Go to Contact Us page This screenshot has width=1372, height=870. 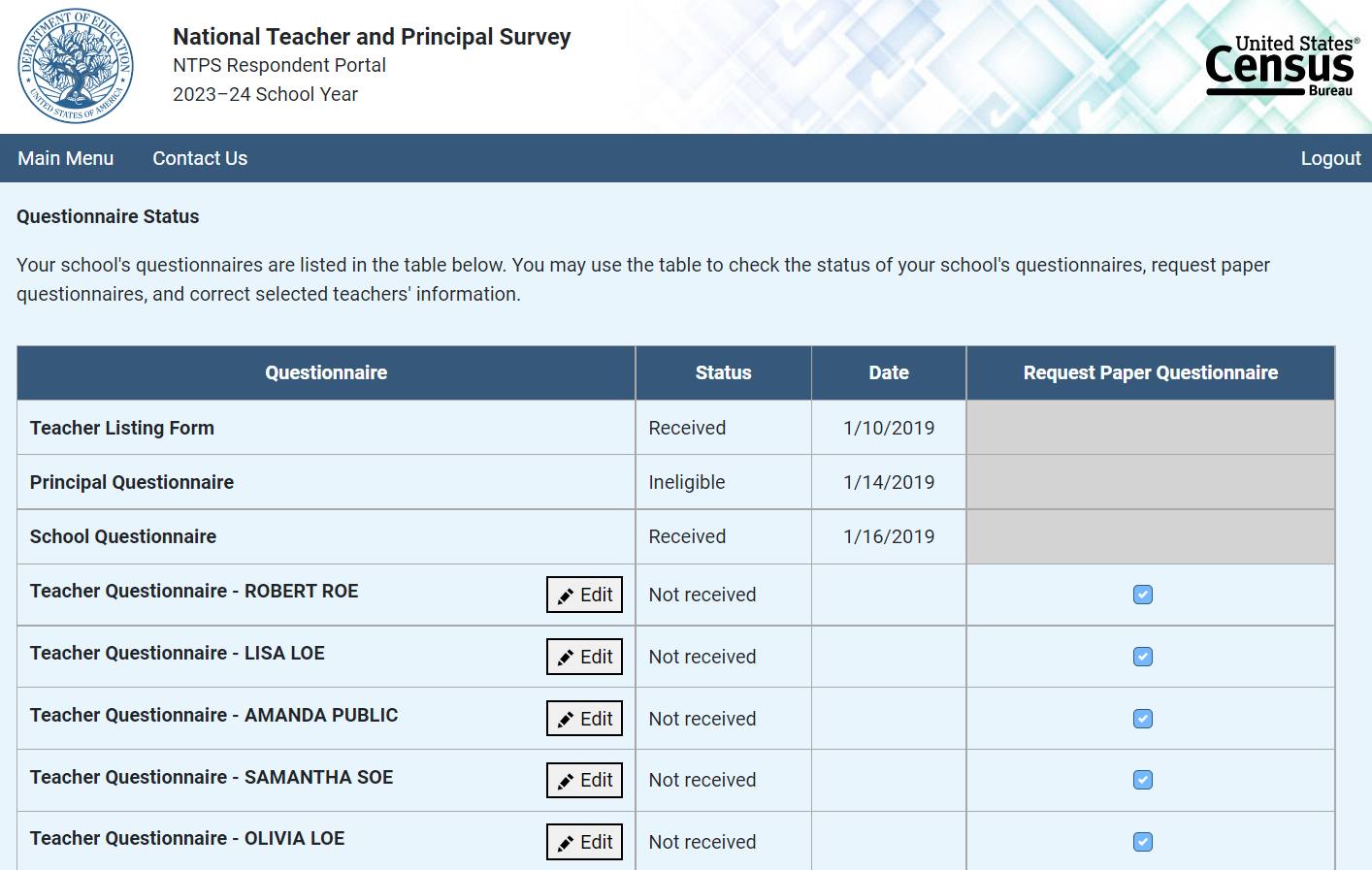(200, 158)
